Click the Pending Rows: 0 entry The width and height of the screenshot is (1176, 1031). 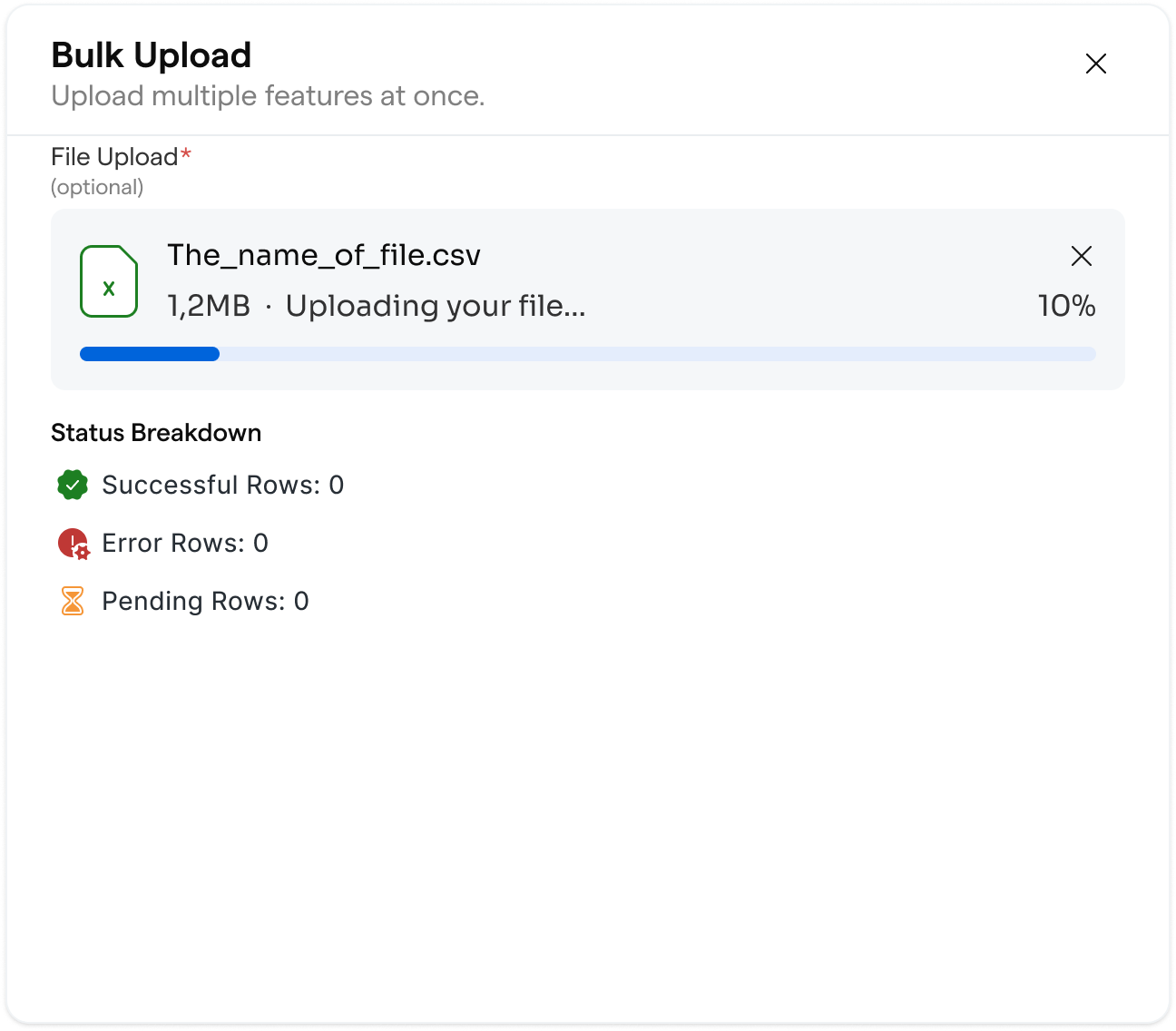tap(205, 601)
